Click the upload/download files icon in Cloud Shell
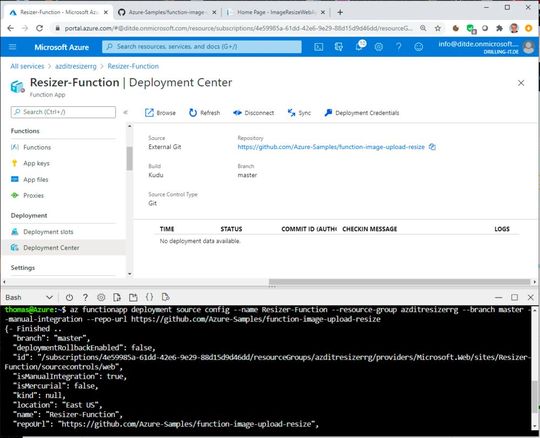This screenshot has height=438, width=540. click(117, 297)
